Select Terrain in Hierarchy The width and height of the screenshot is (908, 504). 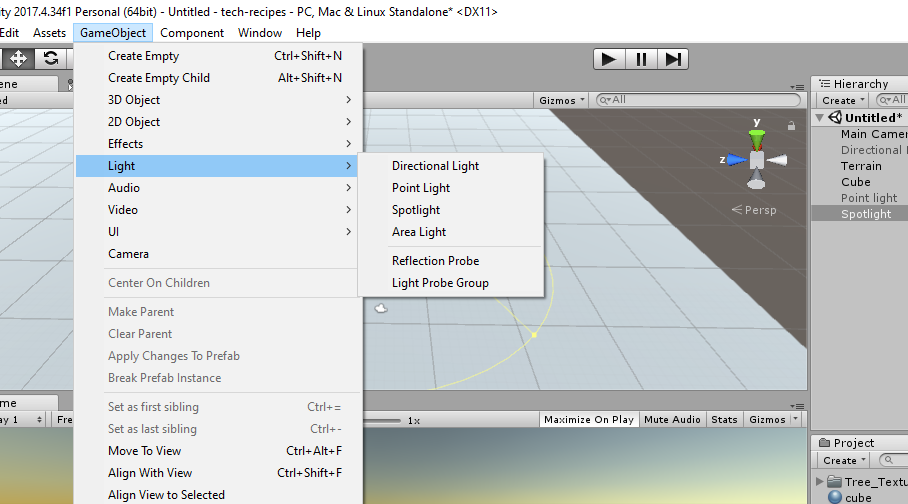coord(861,166)
